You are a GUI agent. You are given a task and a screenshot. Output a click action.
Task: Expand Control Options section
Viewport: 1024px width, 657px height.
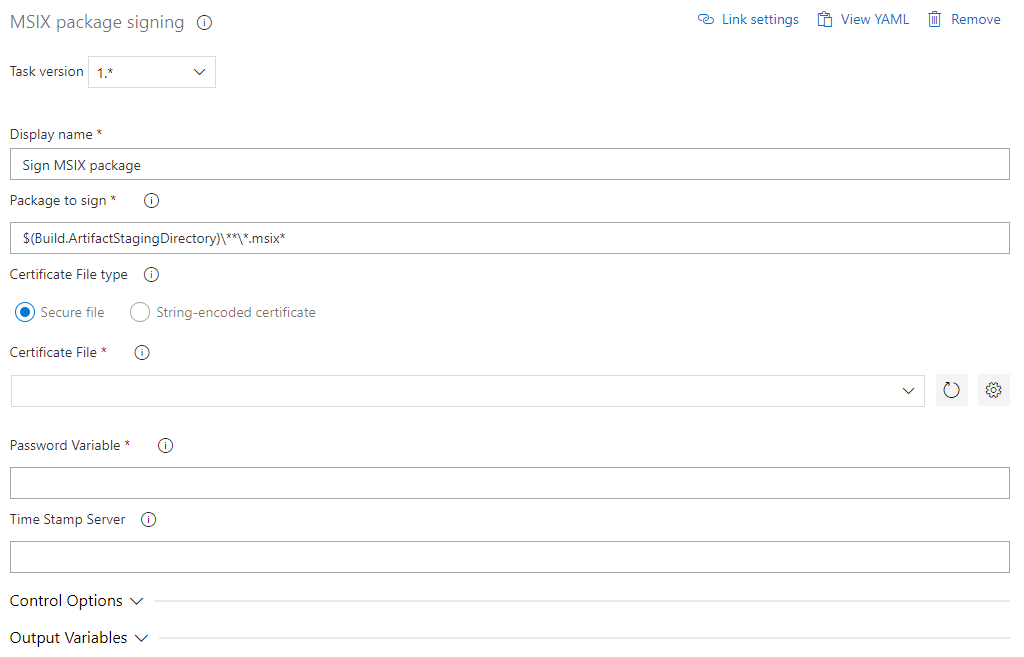click(76, 601)
